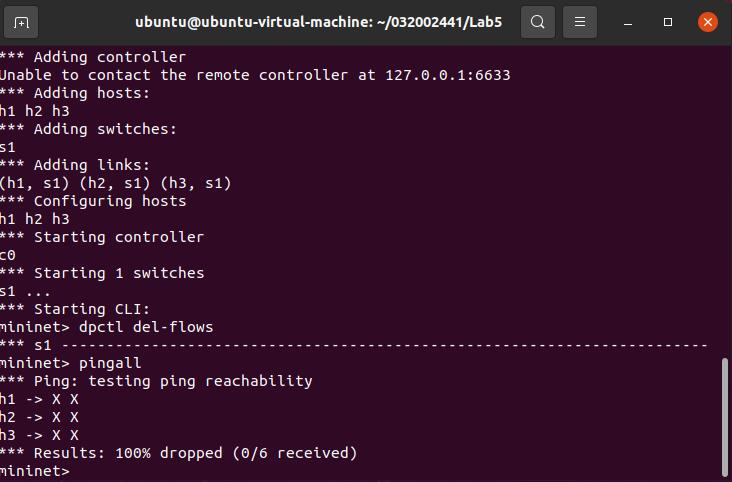
Task: Close the terminal window
Action: [708, 22]
